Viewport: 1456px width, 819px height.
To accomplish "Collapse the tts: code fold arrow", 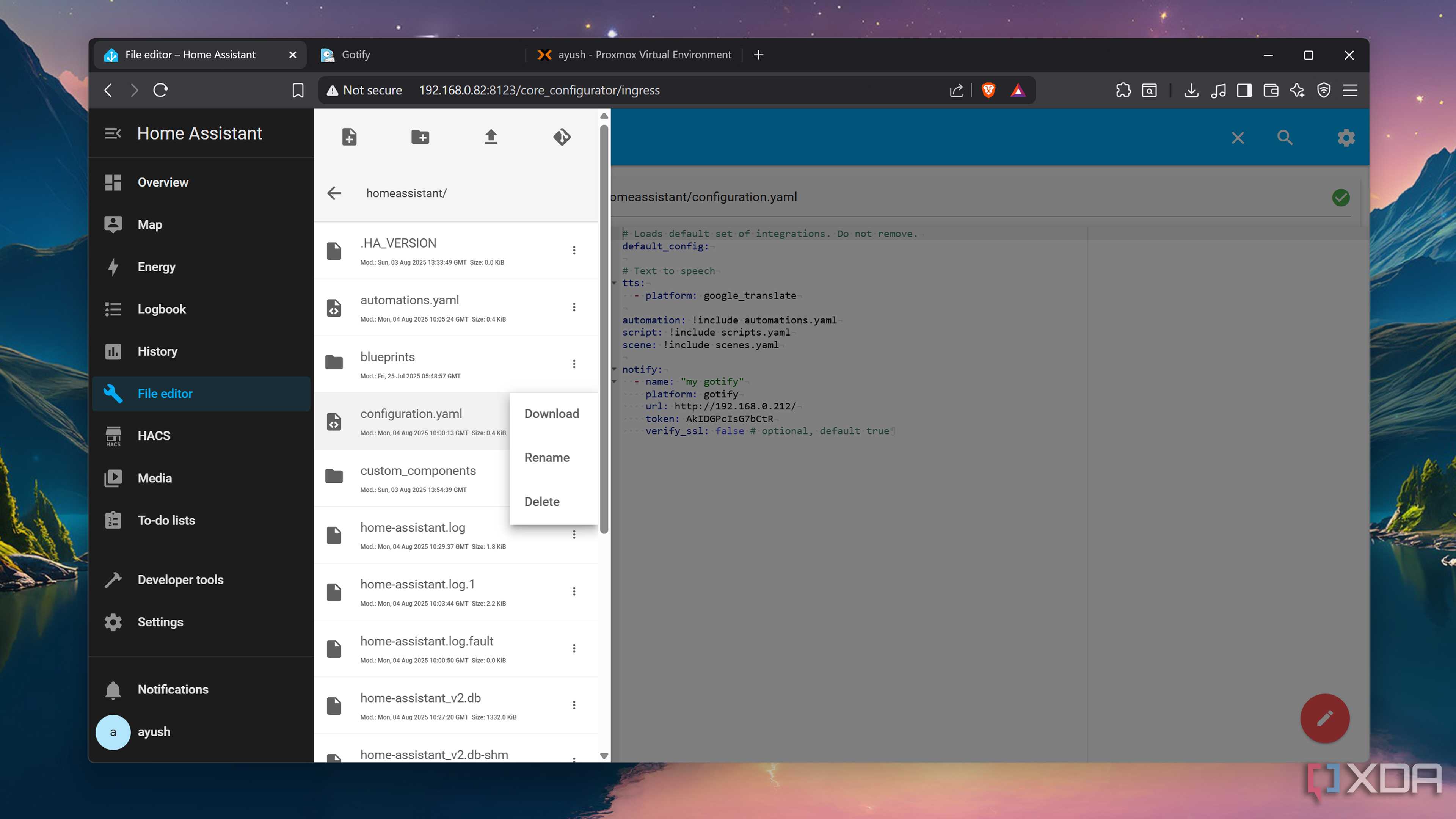I will click(614, 283).
